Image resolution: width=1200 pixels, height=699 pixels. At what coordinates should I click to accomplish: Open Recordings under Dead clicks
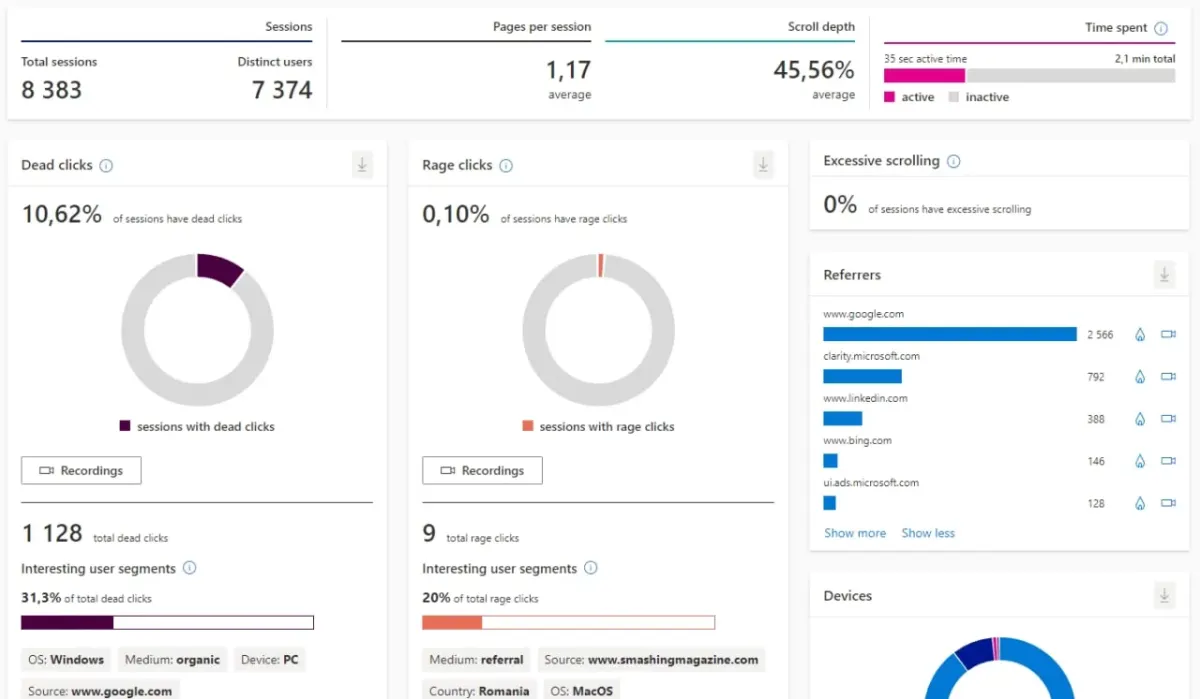tap(81, 471)
